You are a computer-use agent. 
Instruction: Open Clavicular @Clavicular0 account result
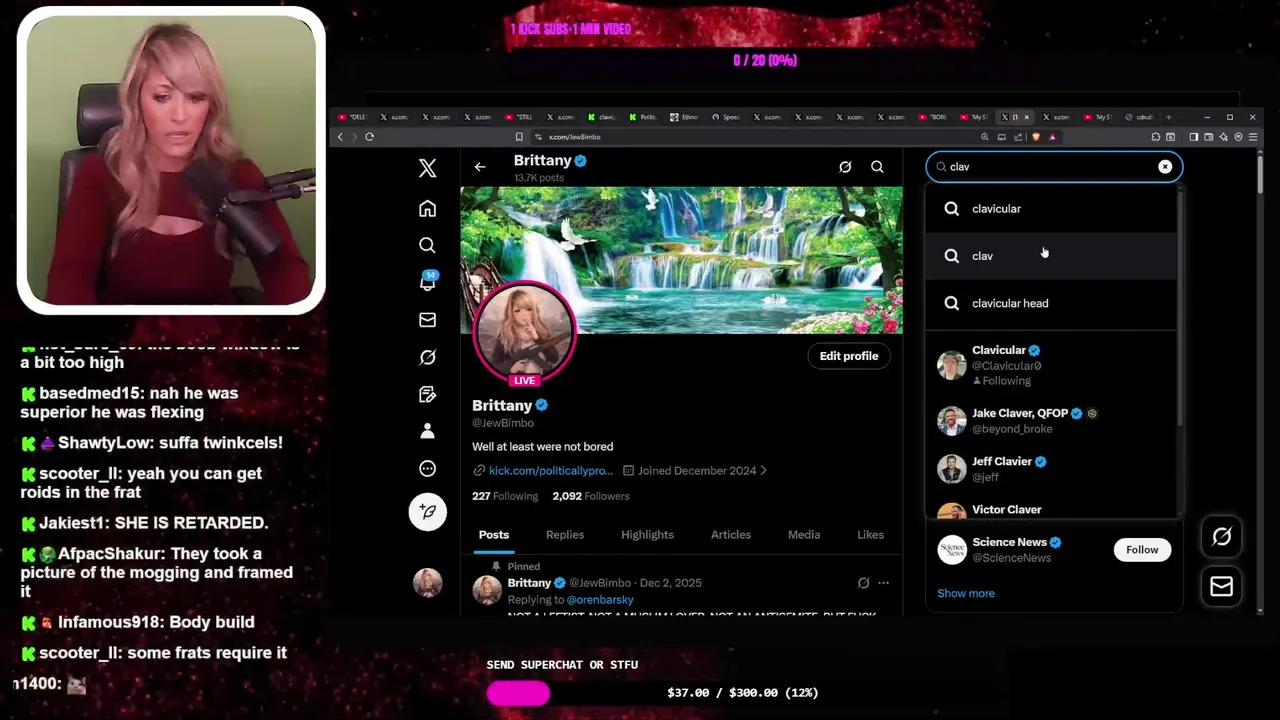1051,365
